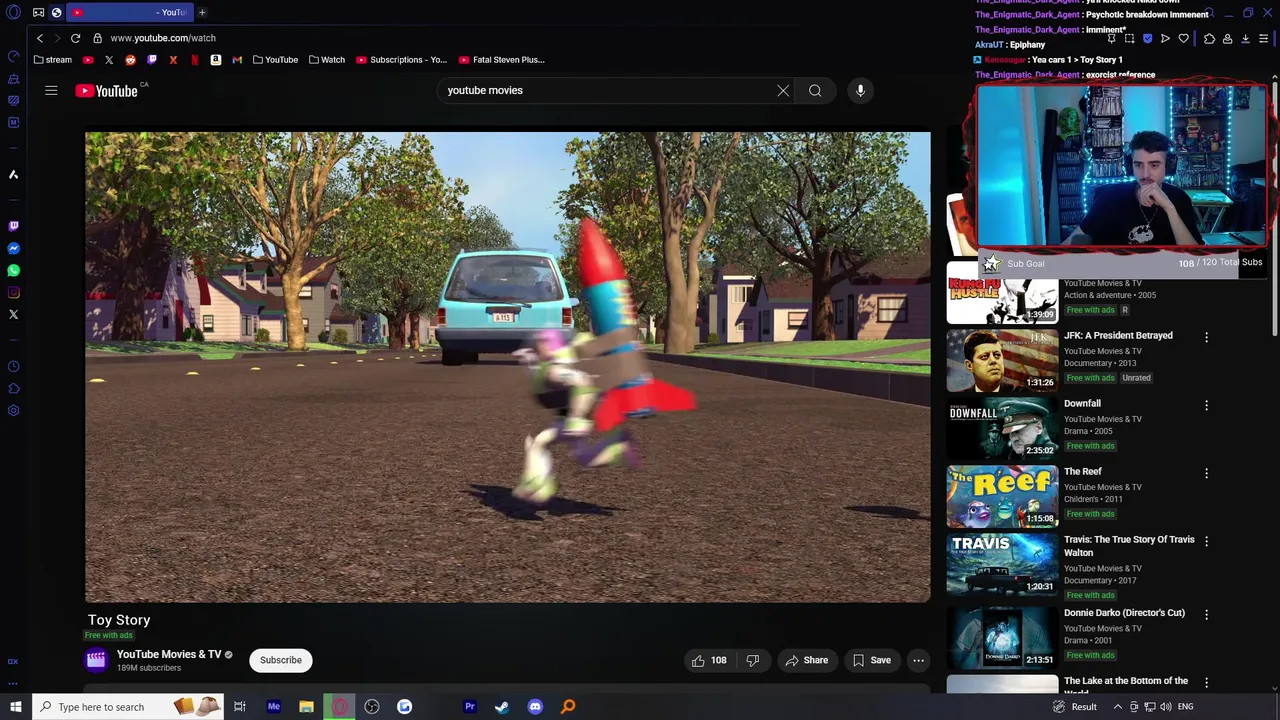Open a new browser tab
This screenshot has height=720, width=1280.
coord(202,12)
